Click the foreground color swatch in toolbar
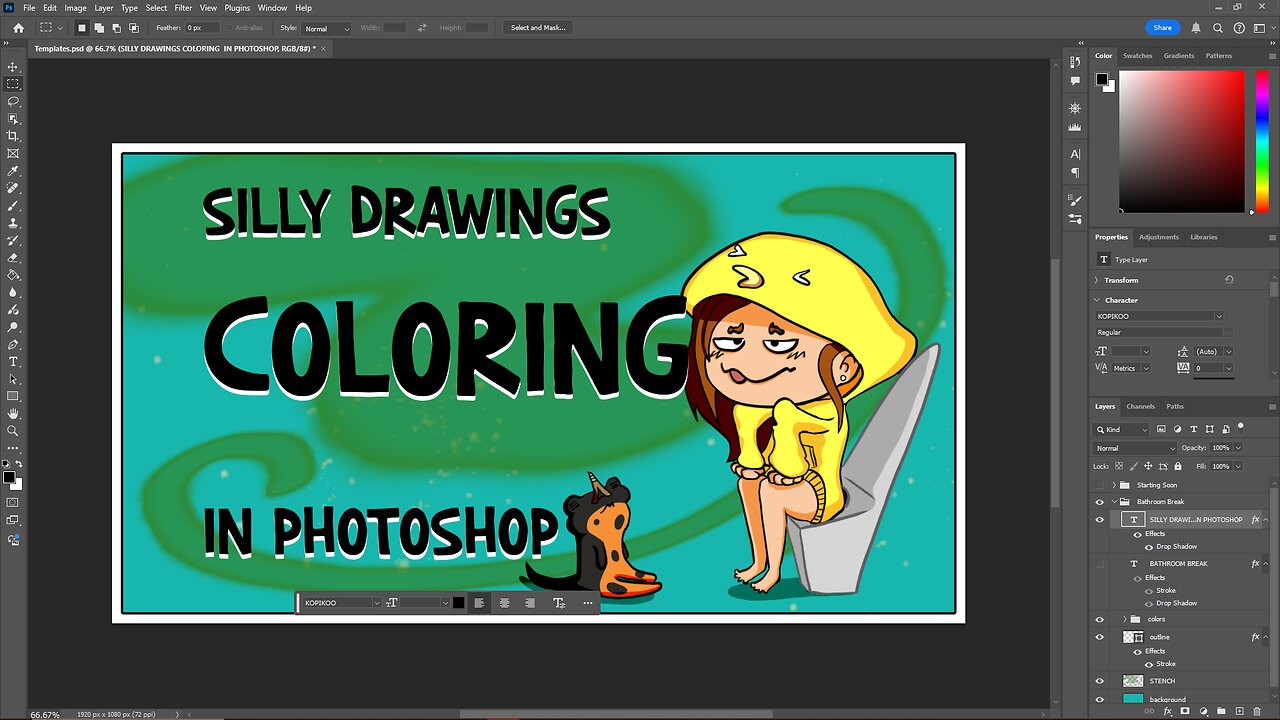This screenshot has height=720, width=1280. pos(9,478)
